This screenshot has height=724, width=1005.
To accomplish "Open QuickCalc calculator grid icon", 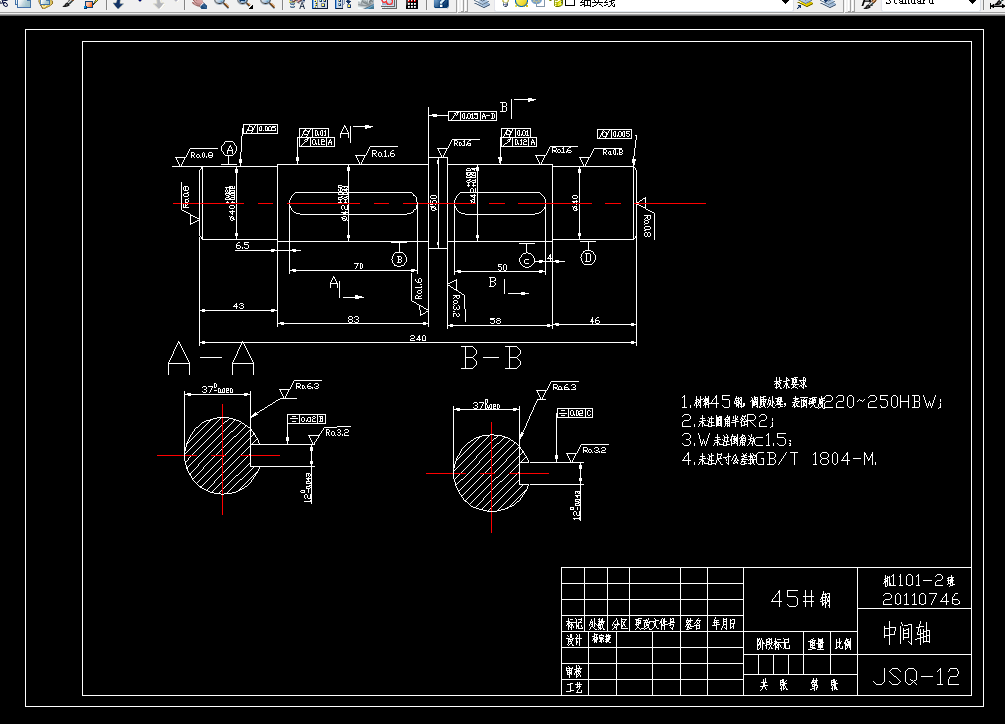I will pos(412,3).
